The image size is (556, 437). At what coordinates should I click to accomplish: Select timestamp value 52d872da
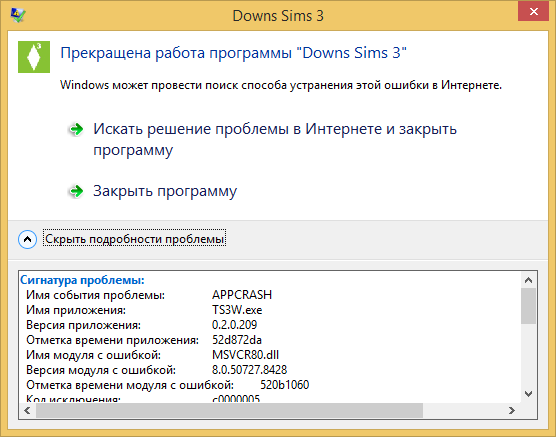(x=237, y=340)
